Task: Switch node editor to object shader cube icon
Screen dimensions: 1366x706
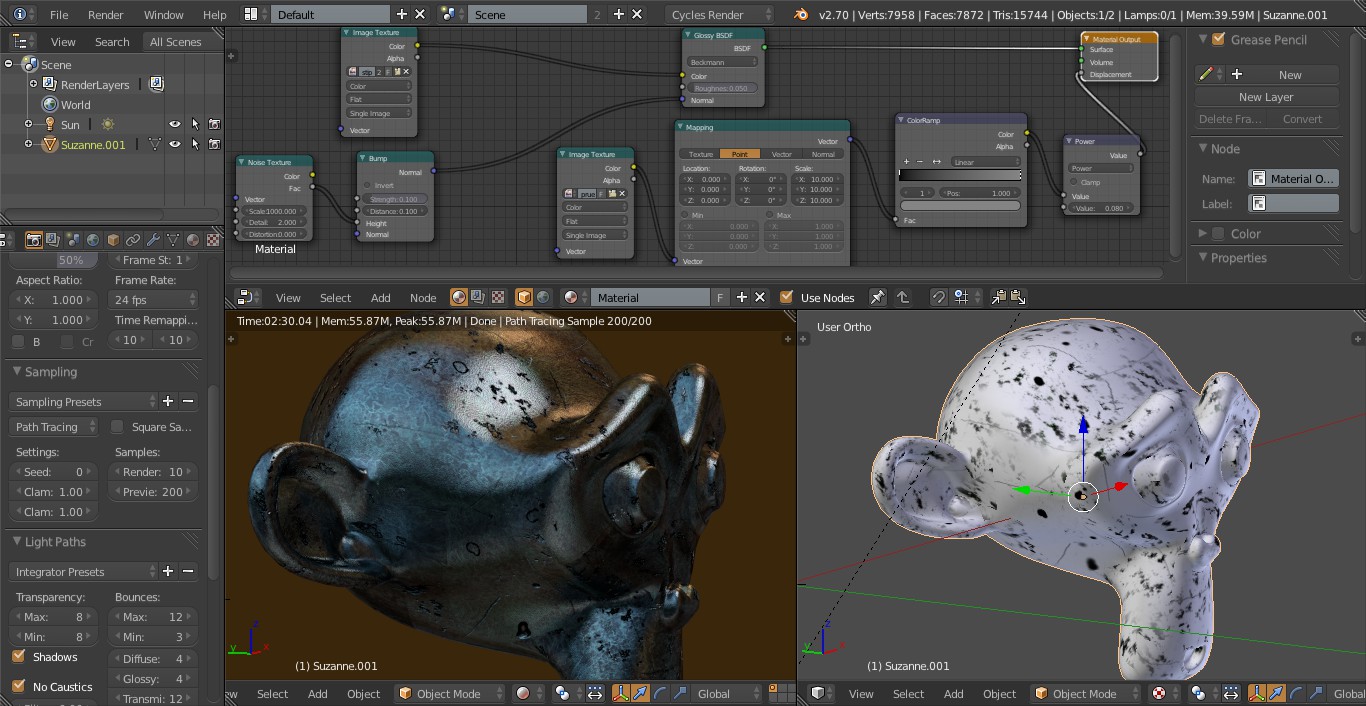Action: pyautogui.click(x=524, y=297)
